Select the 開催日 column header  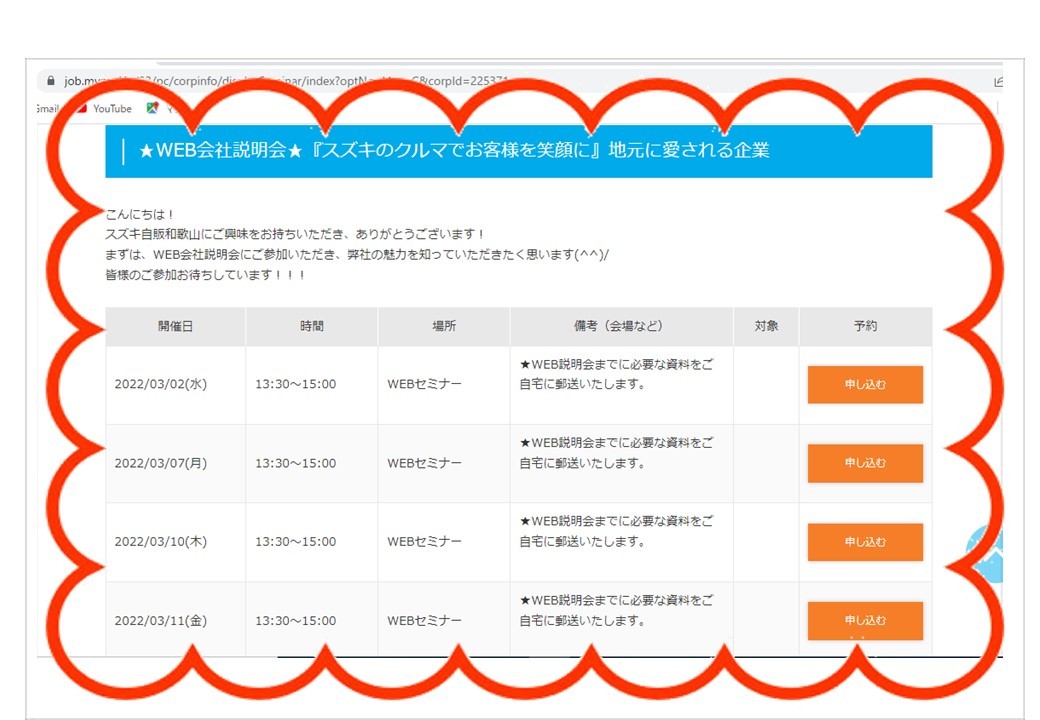[x=175, y=326]
